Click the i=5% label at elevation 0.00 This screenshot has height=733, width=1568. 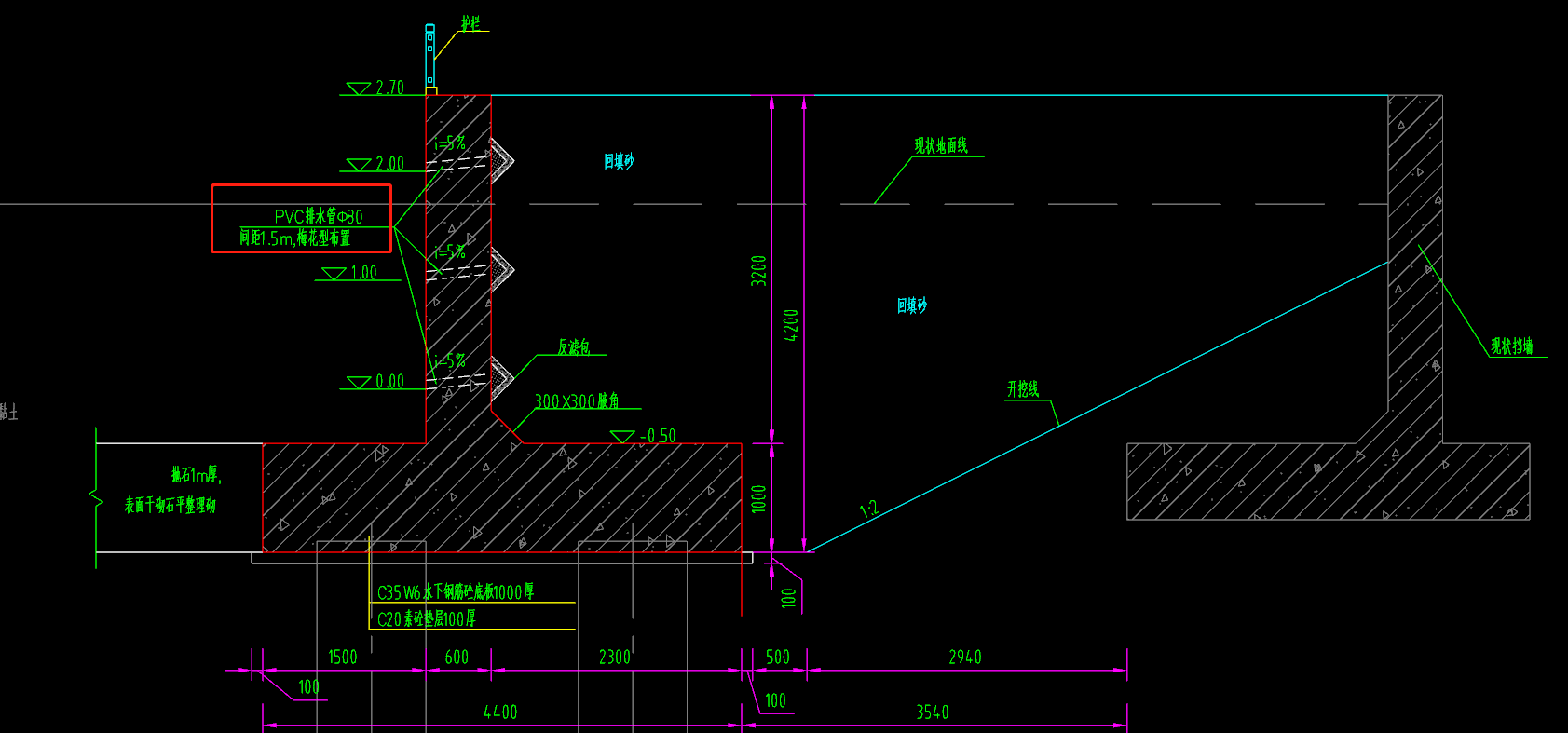[450, 361]
